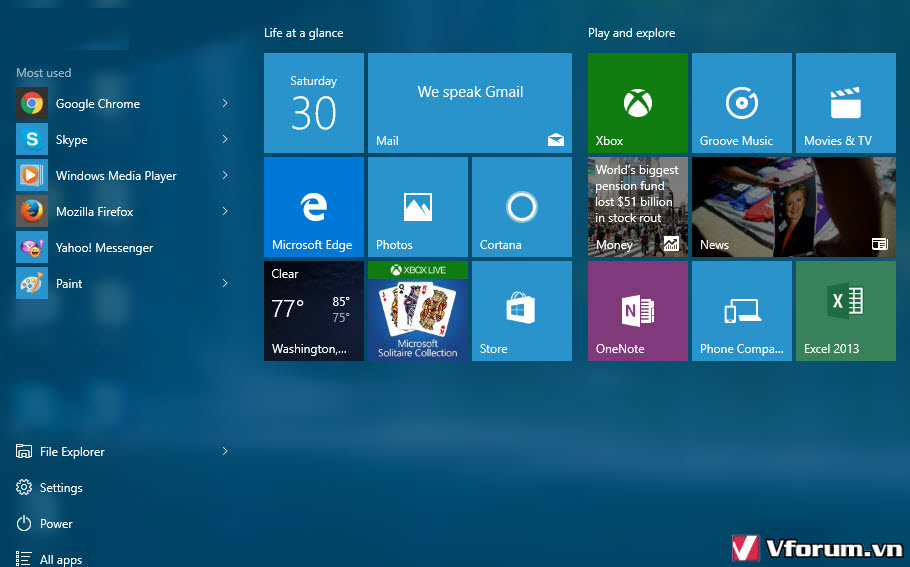
Task: Launch Paint from its palette icon
Action: [x=32, y=283]
